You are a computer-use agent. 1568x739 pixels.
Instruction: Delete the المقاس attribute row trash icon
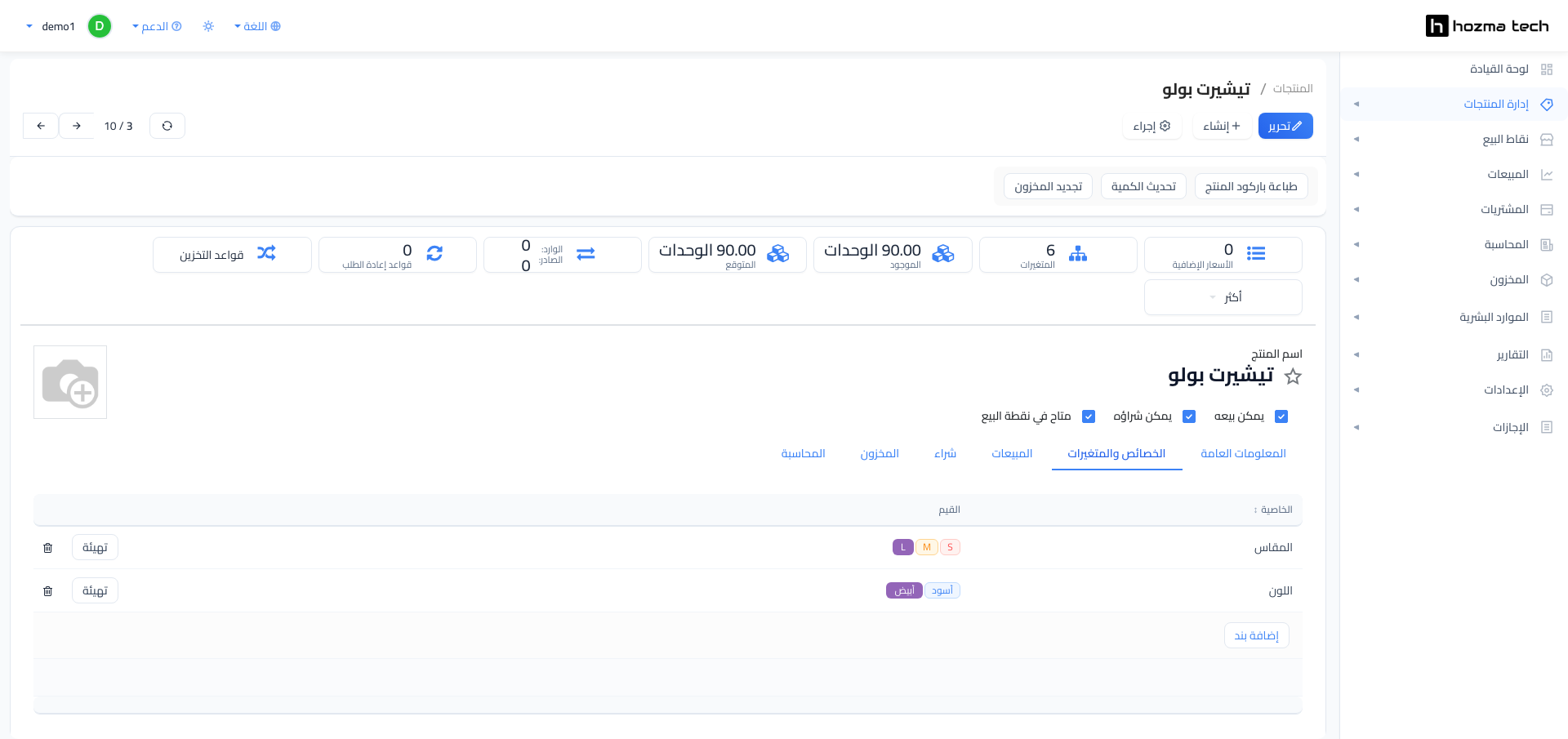click(48, 548)
